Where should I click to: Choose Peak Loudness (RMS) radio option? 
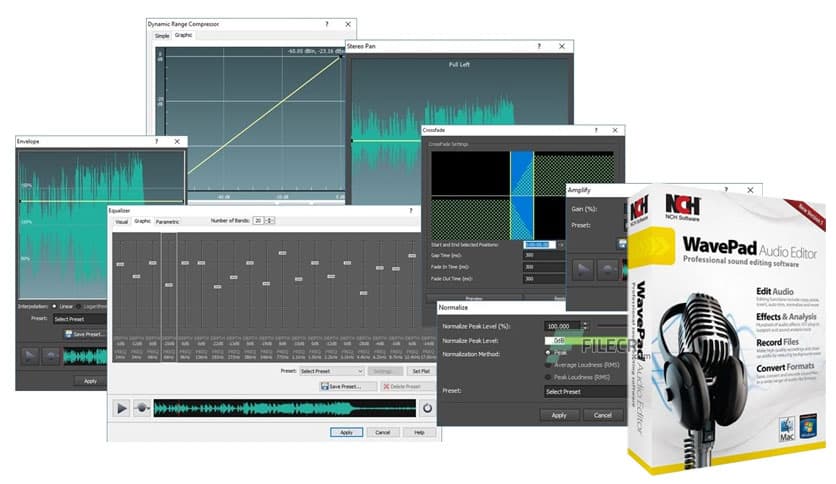point(549,377)
